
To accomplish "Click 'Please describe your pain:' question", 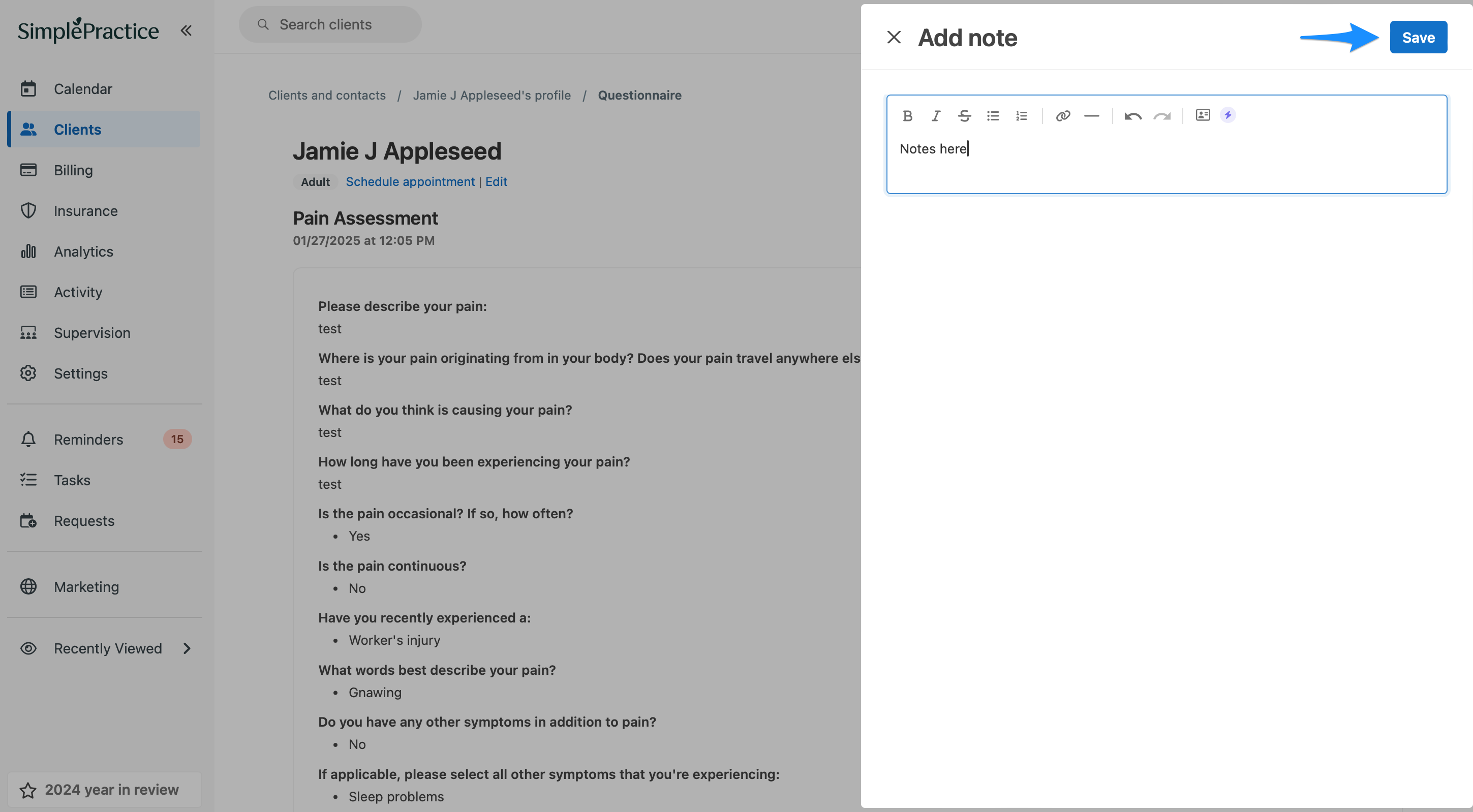I will point(403,306).
